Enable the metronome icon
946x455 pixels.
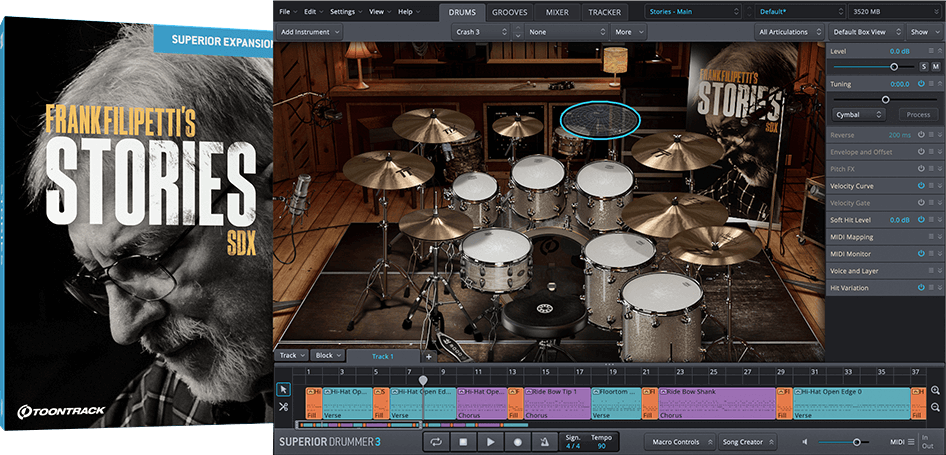[544, 441]
